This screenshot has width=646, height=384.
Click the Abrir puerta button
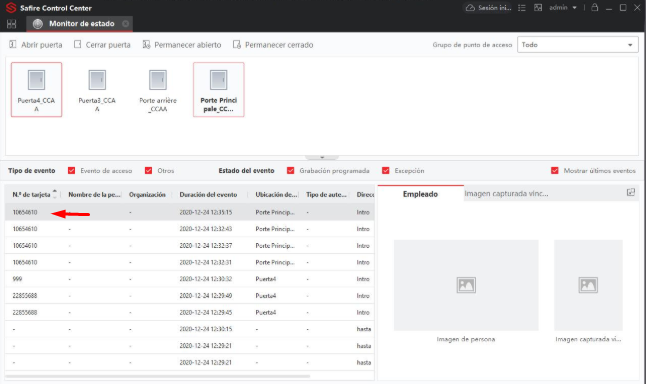[x=36, y=45]
